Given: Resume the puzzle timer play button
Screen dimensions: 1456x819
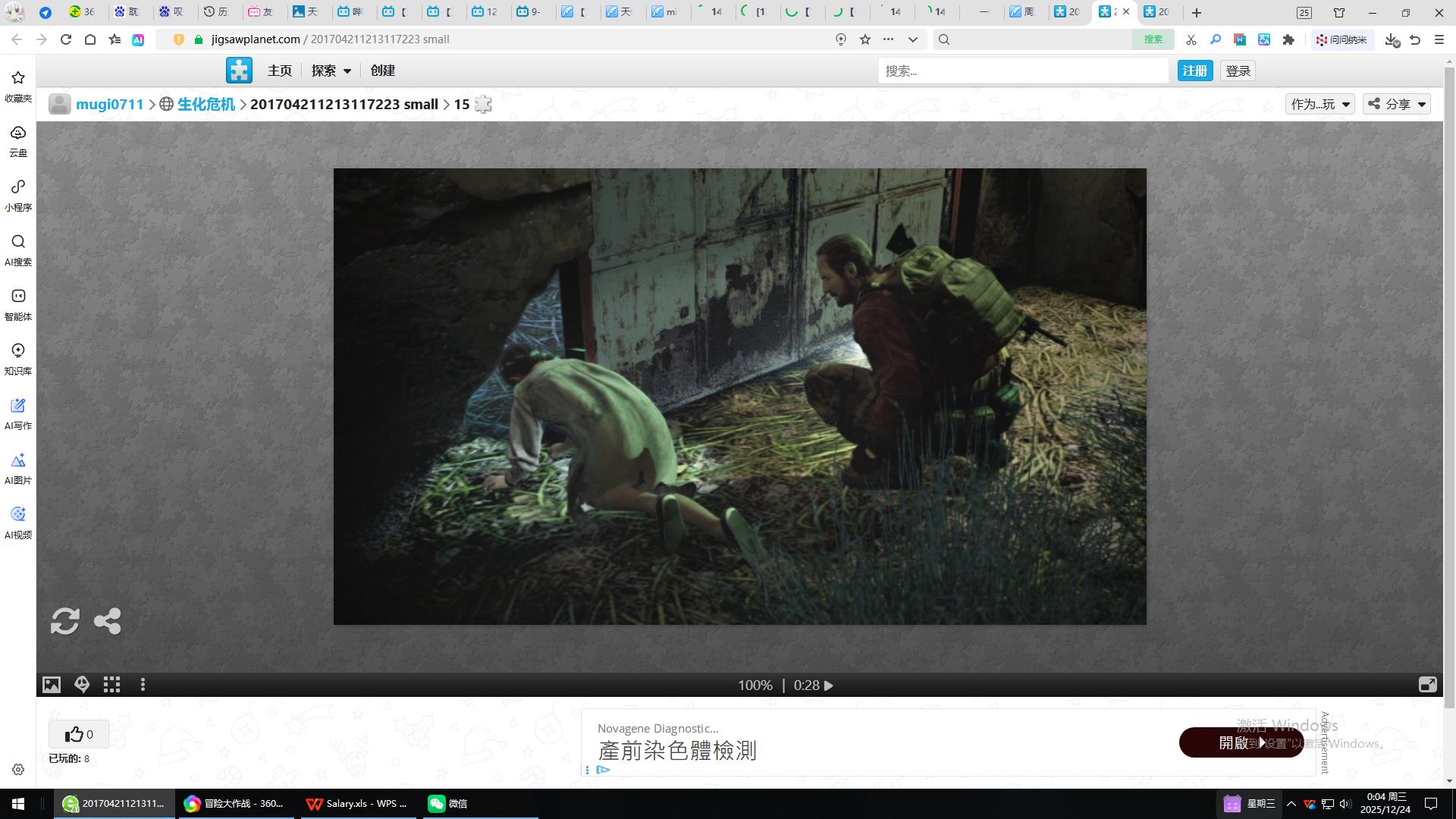Looking at the screenshot, I should 829,686.
